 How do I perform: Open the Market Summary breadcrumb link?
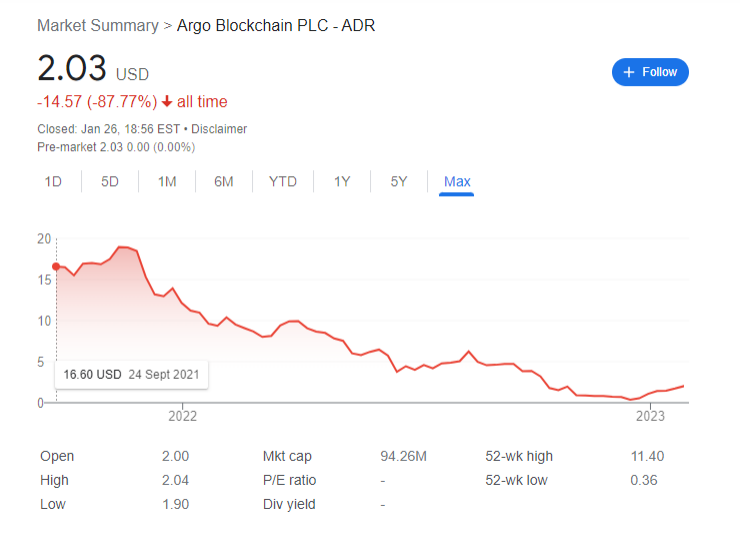(x=97, y=25)
